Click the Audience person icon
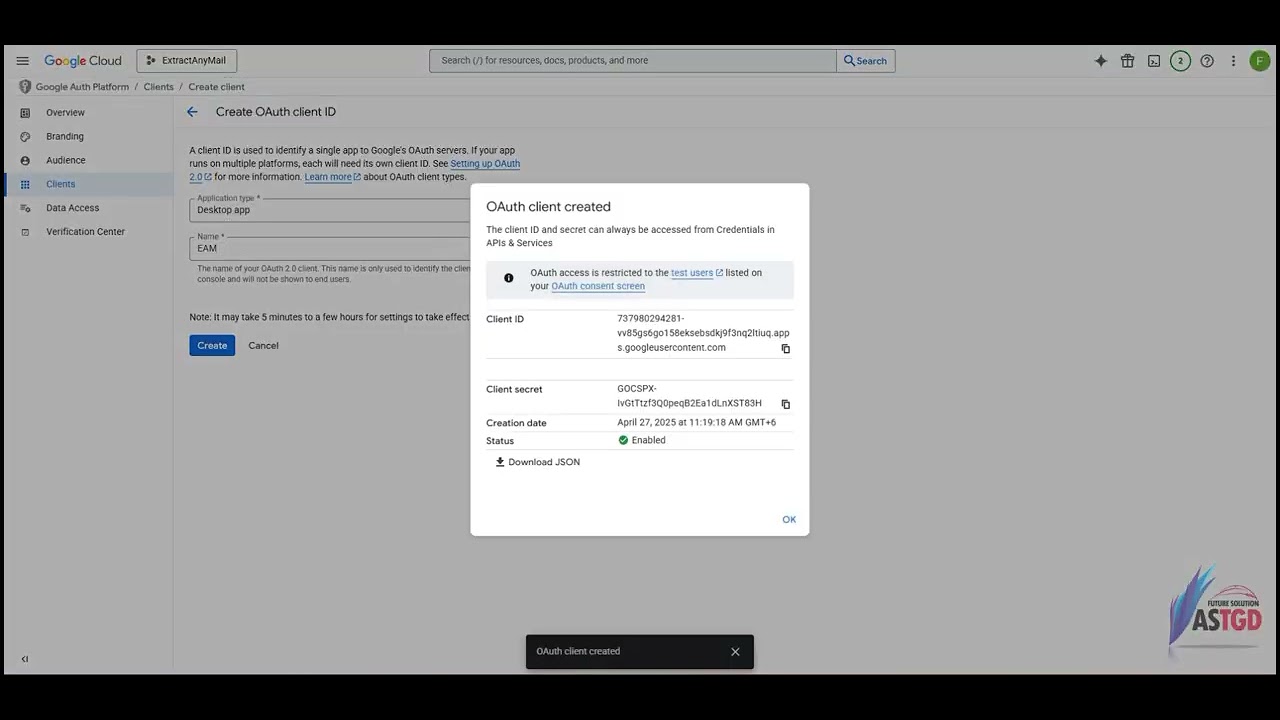 pyautogui.click(x=25, y=160)
